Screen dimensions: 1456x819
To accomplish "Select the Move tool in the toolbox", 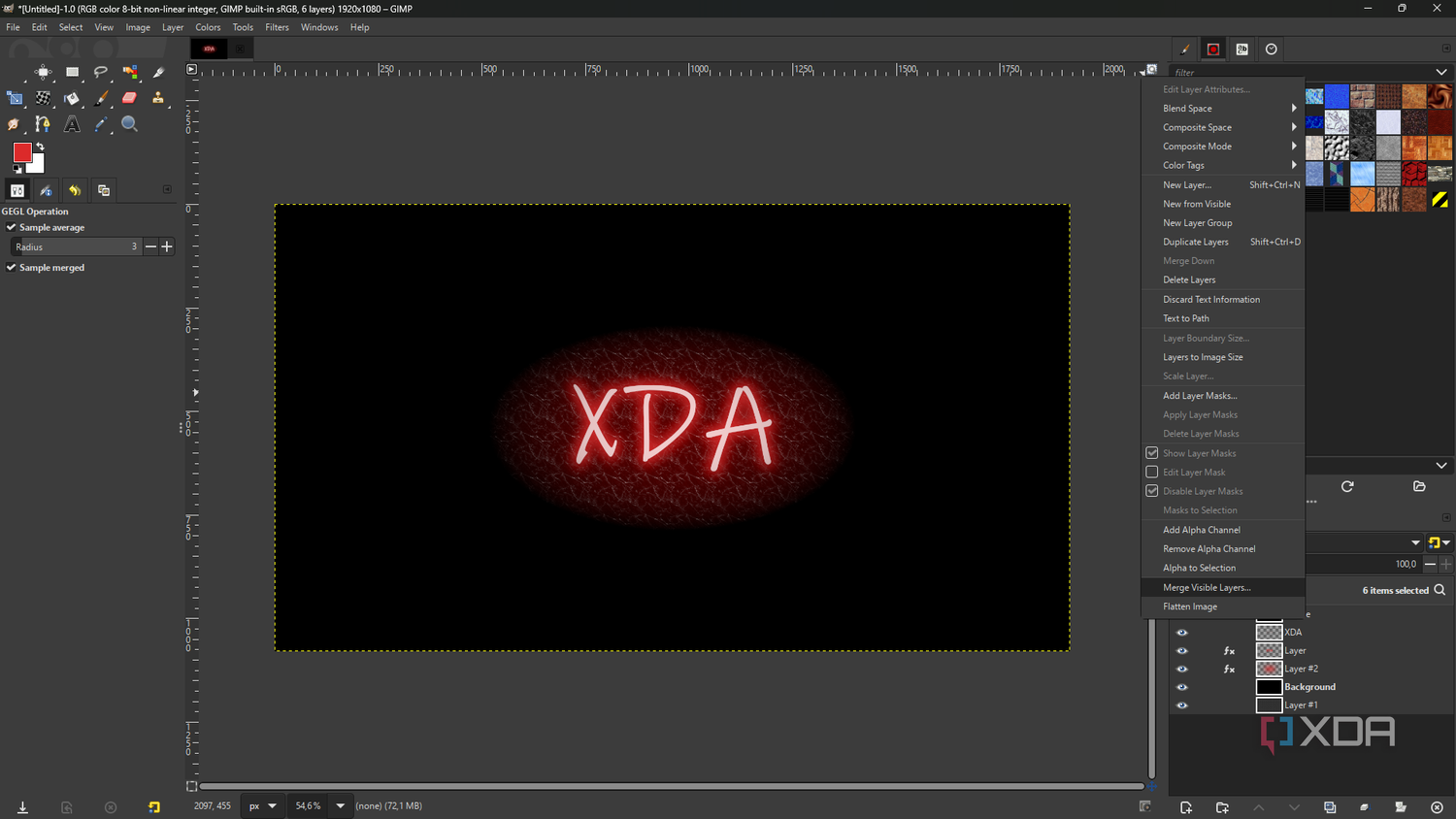I will (44, 72).
